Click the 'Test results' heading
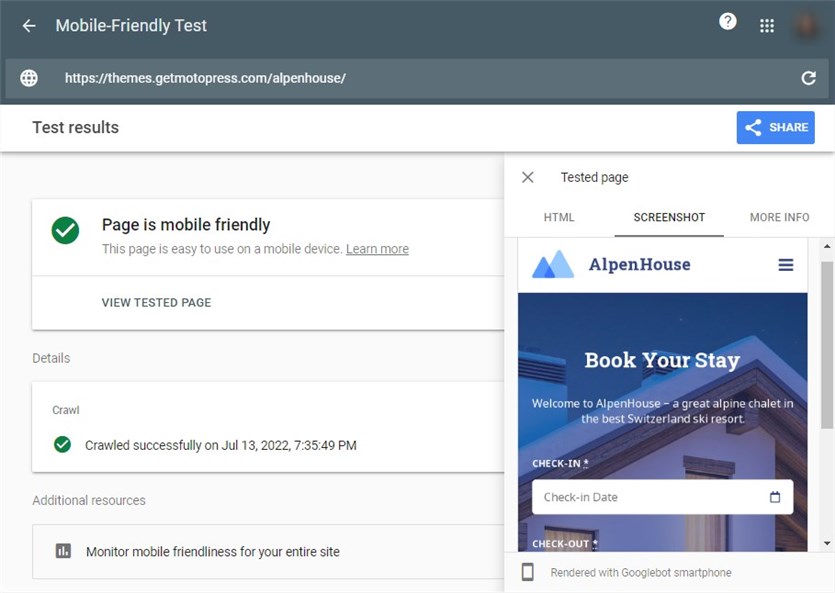 pyautogui.click(x=76, y=127)
